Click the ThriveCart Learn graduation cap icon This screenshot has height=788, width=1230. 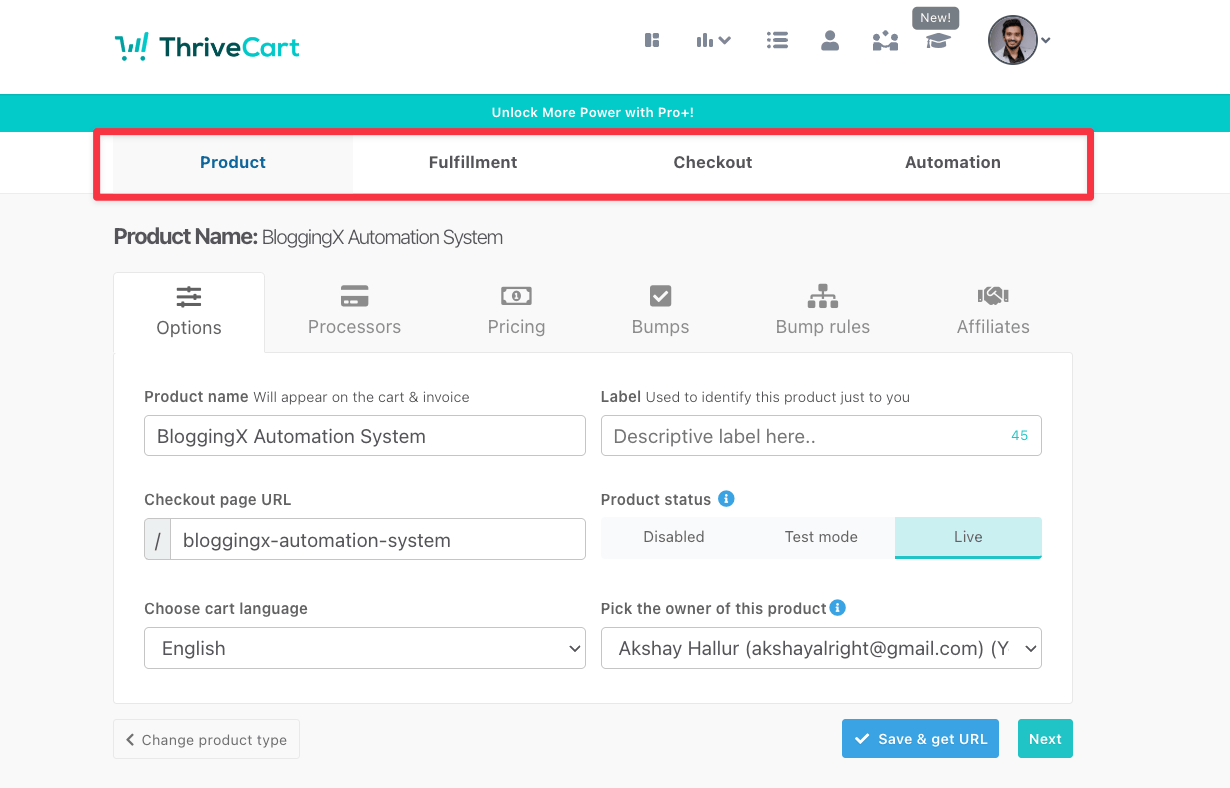(936, 44)
